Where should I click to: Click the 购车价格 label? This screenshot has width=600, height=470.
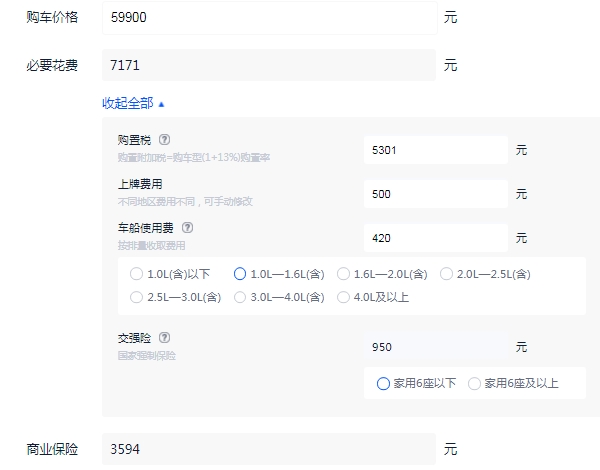click(x=52, y=17)
